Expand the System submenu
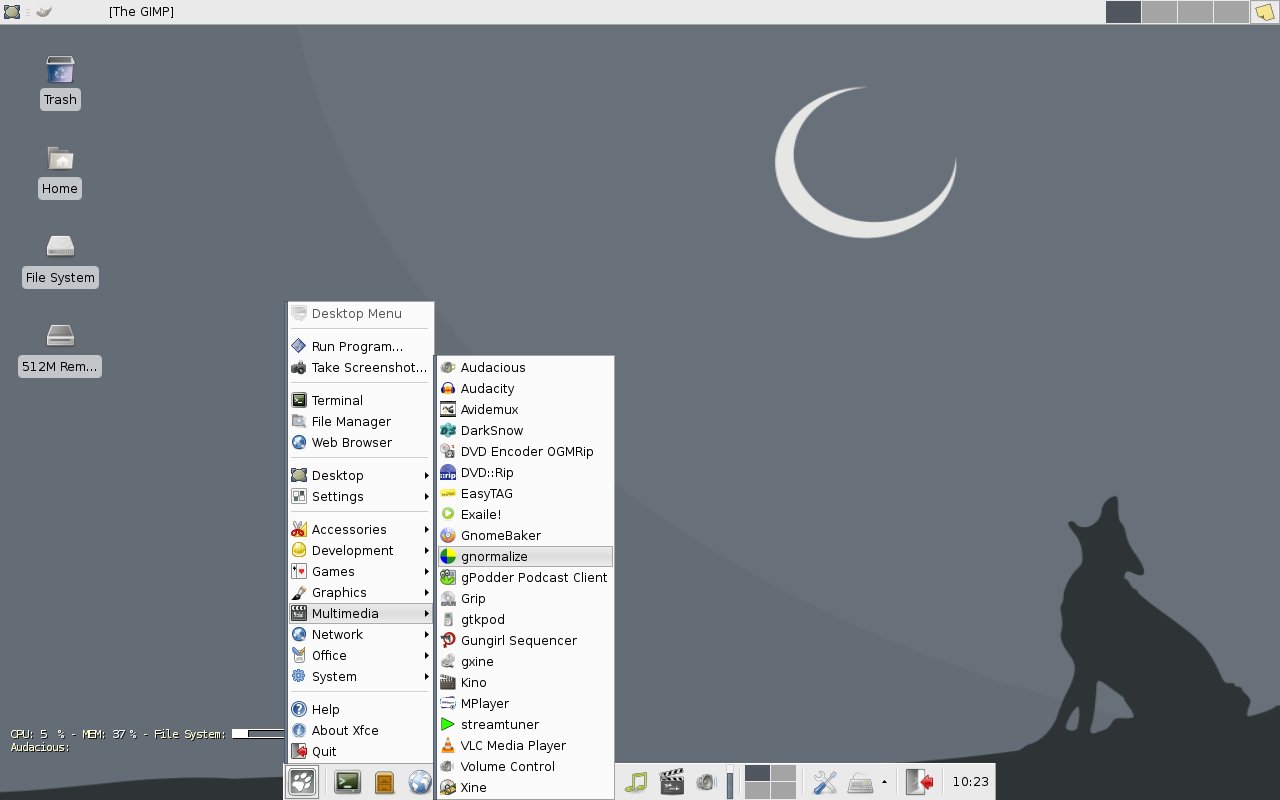 [x=361, y=676]
